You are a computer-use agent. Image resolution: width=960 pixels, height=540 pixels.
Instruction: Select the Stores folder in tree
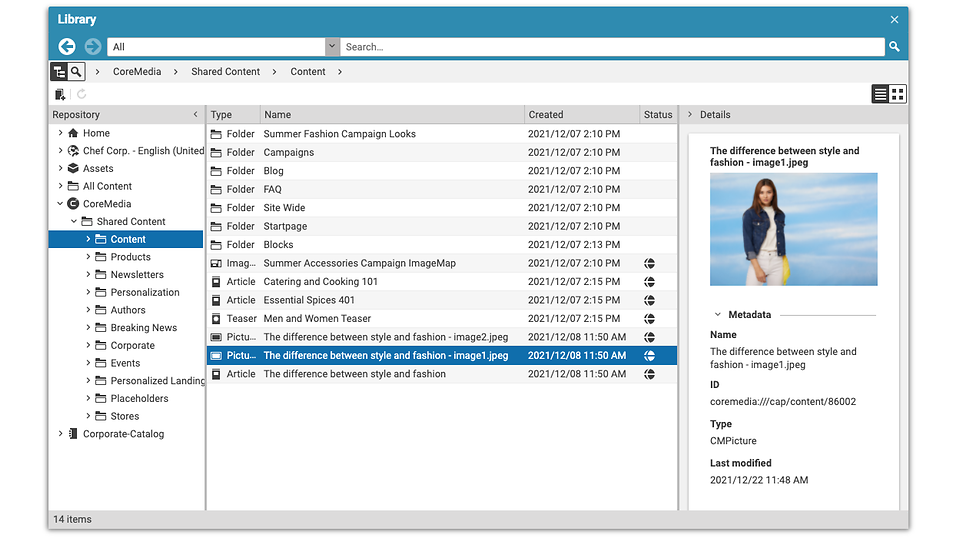pos(125,416)
